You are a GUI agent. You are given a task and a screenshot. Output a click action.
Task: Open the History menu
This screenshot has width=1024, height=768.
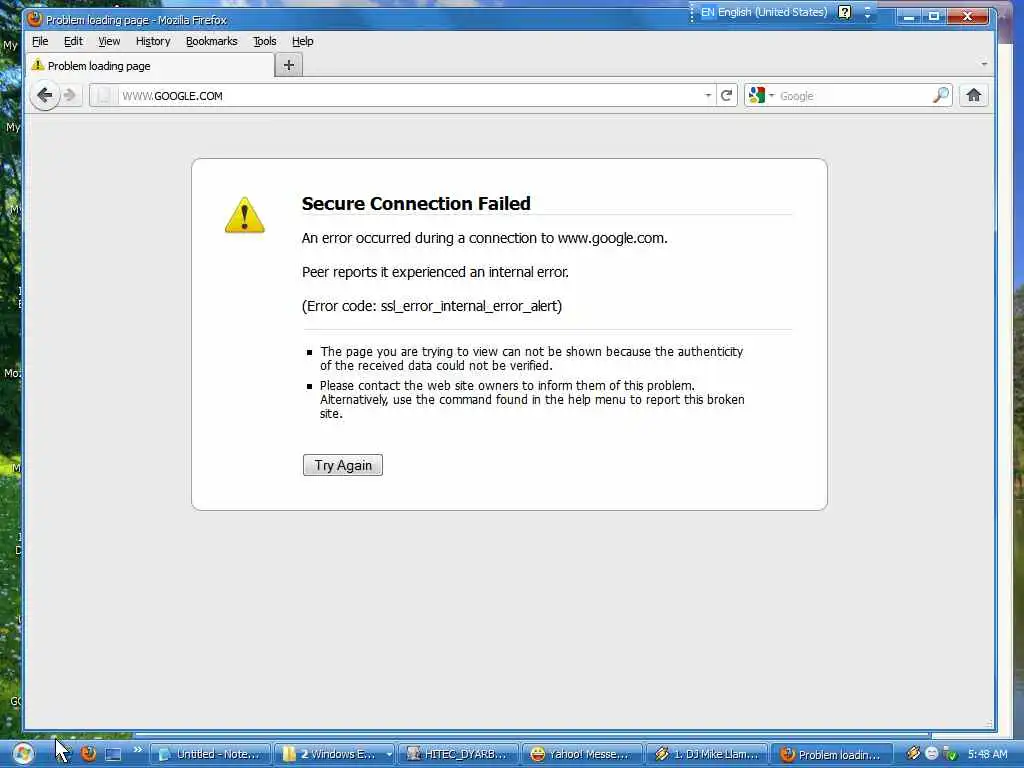[x=153, y=41]
